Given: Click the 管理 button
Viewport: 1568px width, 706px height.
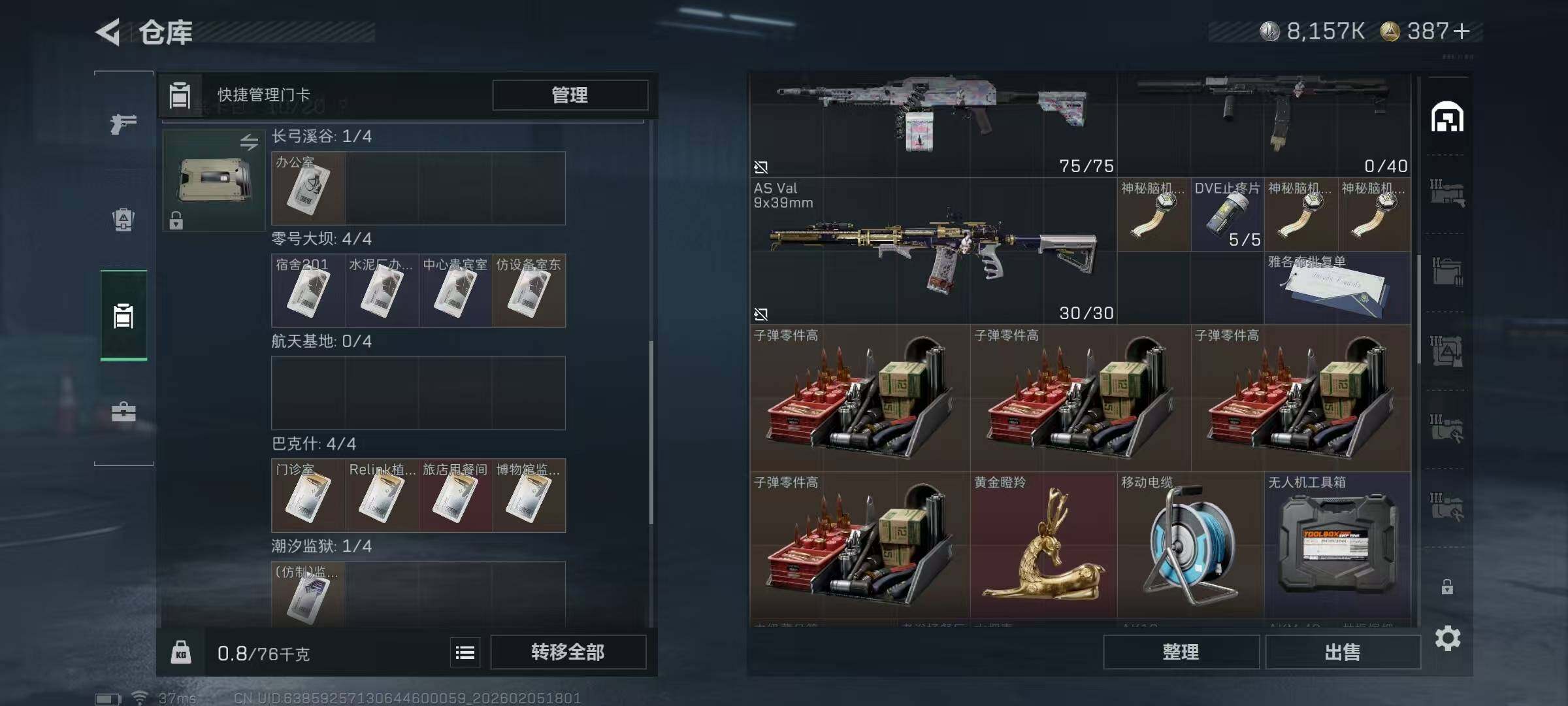Looking at the screenshot, I should coord(570,95).
